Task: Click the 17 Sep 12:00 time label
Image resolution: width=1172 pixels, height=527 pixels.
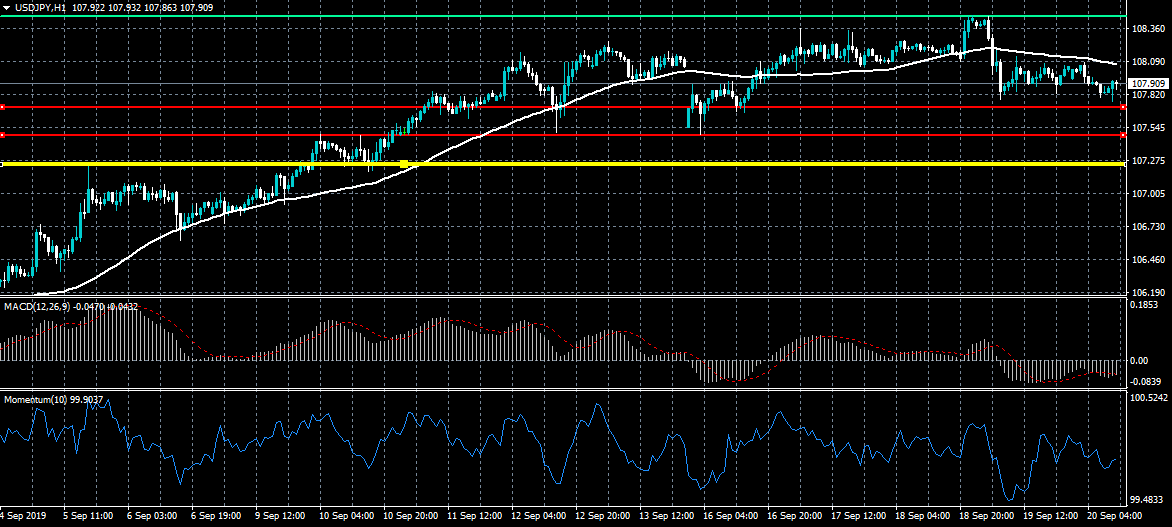Action: [857, 517]
